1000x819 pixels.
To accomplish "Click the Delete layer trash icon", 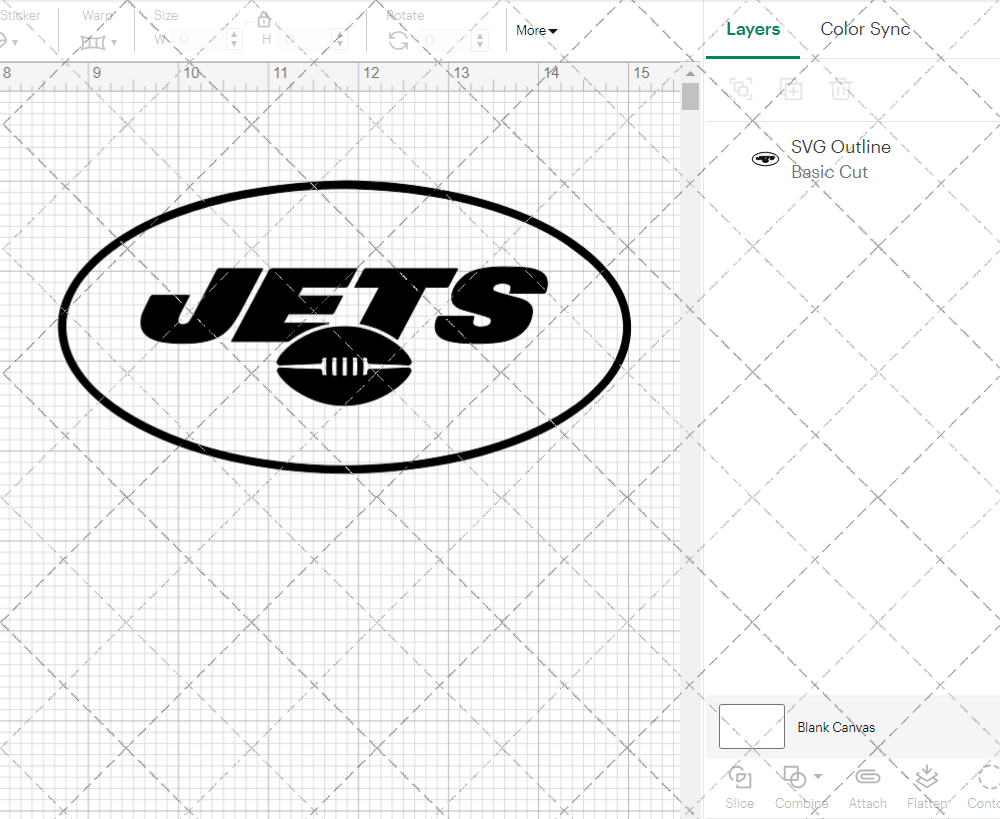I will coord(841,89).
